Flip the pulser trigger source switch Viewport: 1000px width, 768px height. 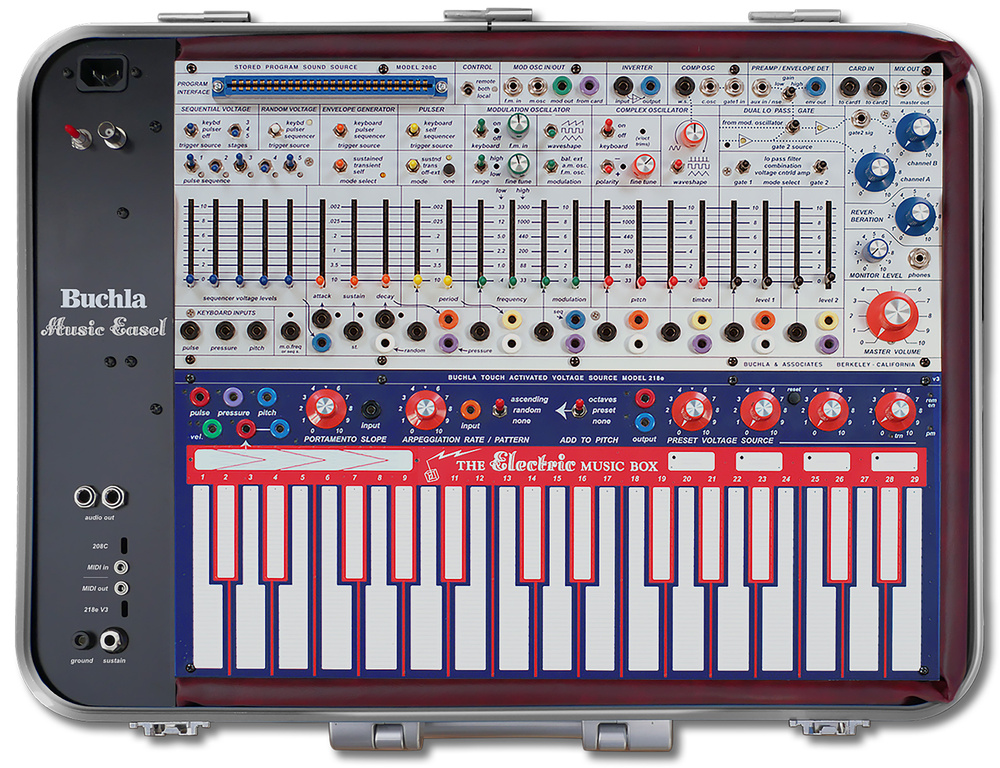413,131
